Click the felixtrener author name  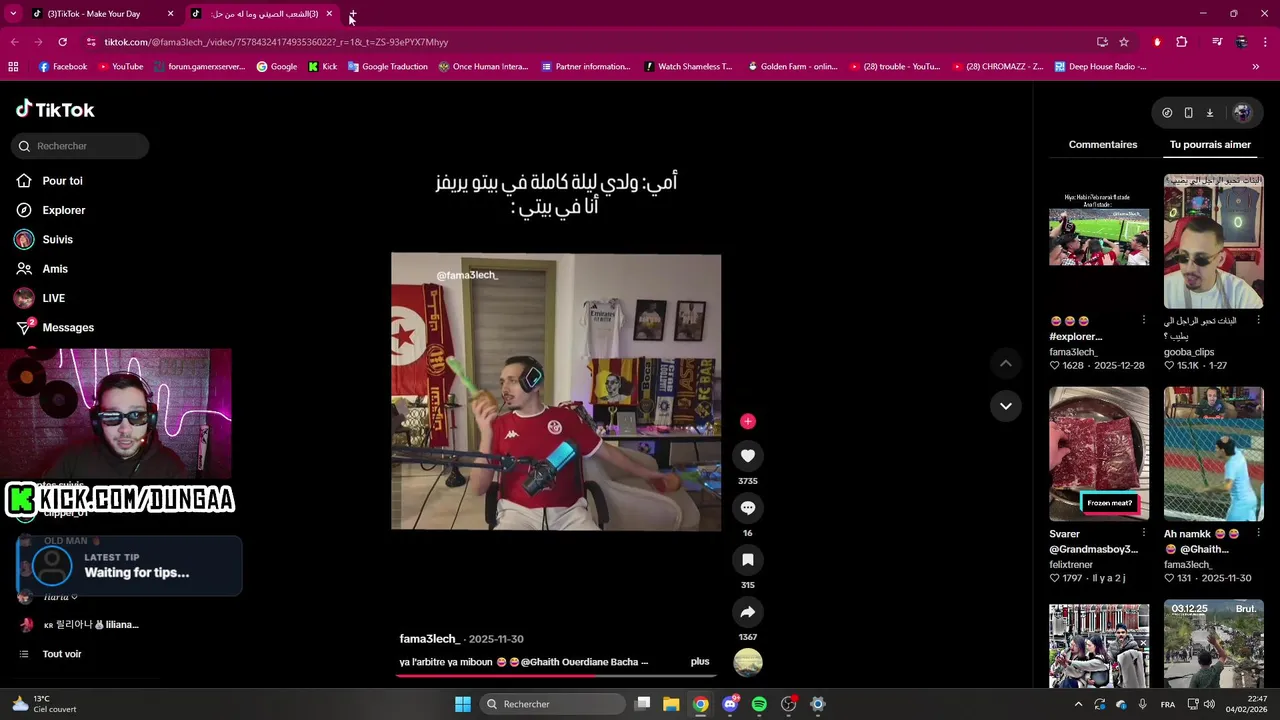tap(1071, 565)
